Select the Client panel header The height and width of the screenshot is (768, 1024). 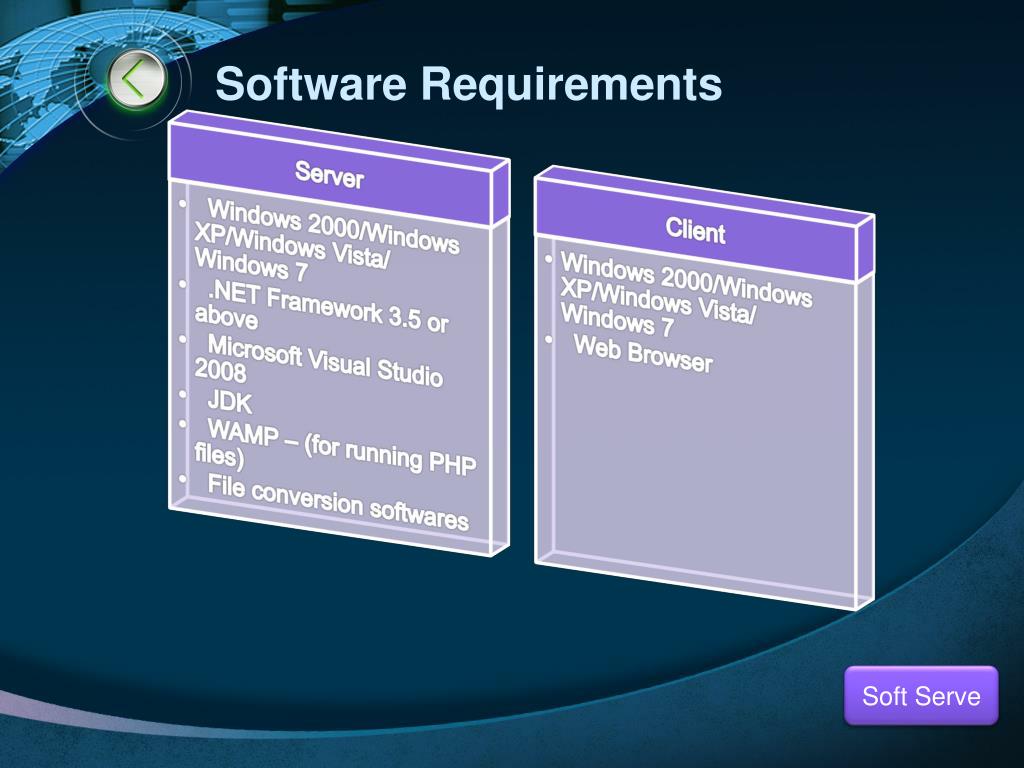pos(696,230)
